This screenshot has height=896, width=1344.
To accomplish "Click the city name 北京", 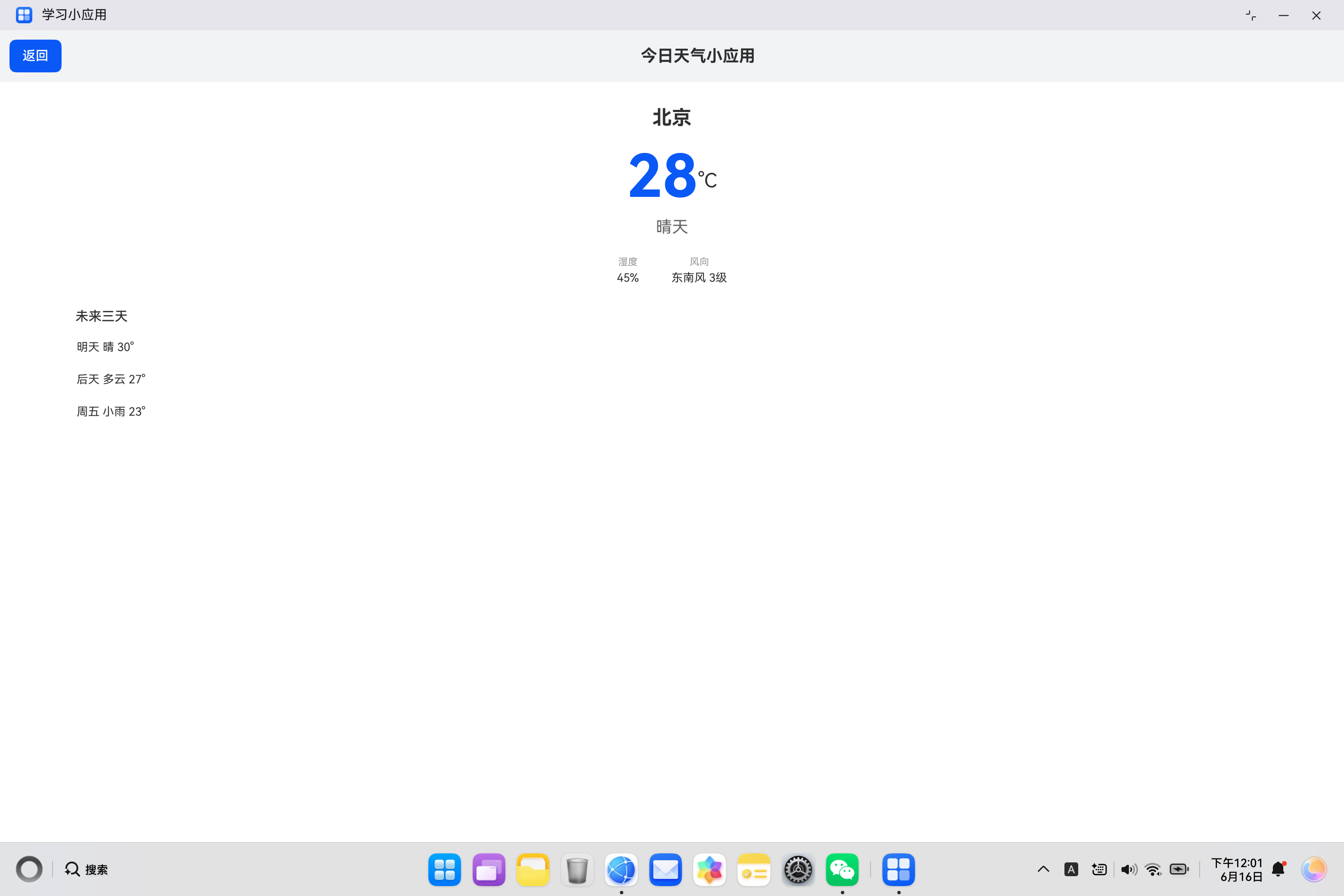I will pyautogui.click(x=672, y=118).
